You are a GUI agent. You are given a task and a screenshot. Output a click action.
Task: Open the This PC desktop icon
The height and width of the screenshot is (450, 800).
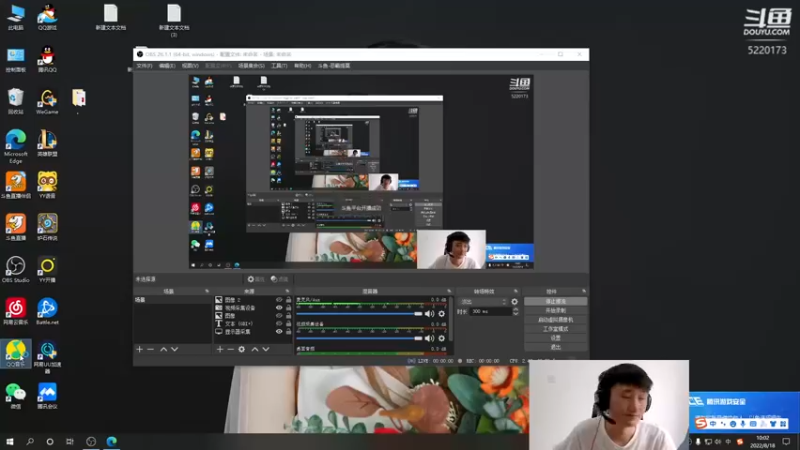15,17
